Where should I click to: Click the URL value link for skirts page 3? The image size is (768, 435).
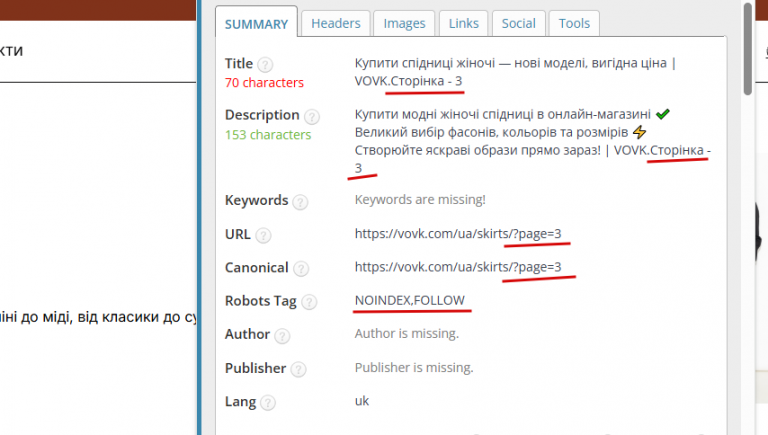click(x=458, y=234)
